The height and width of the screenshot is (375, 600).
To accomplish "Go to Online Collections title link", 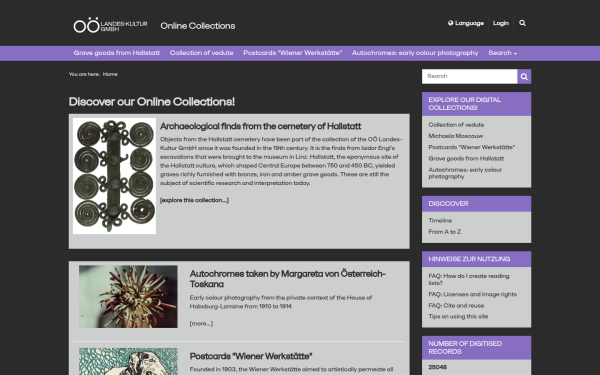I will click(198, 26).
